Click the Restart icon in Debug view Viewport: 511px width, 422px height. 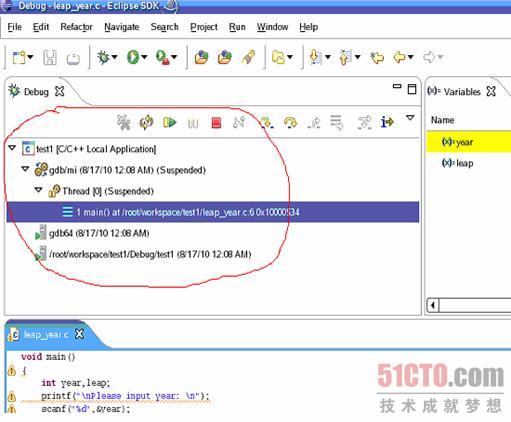[146, 122]
